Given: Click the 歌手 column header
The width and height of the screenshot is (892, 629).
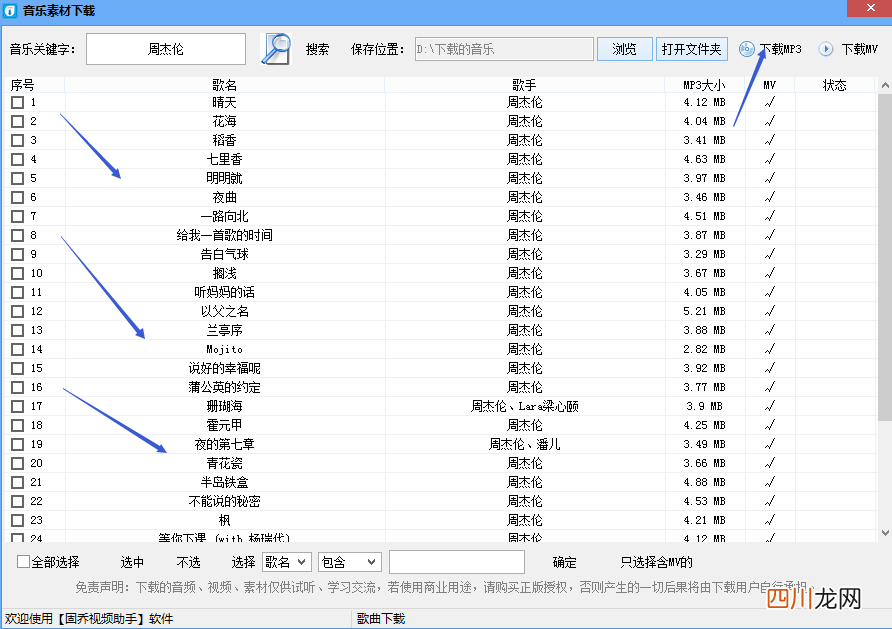Looking at the screenshot, I should [525, 85].
